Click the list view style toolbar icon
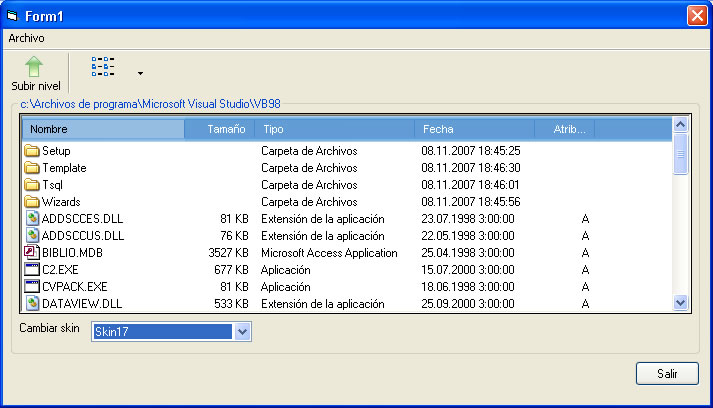The image size is (713, 408). point(103,67)
